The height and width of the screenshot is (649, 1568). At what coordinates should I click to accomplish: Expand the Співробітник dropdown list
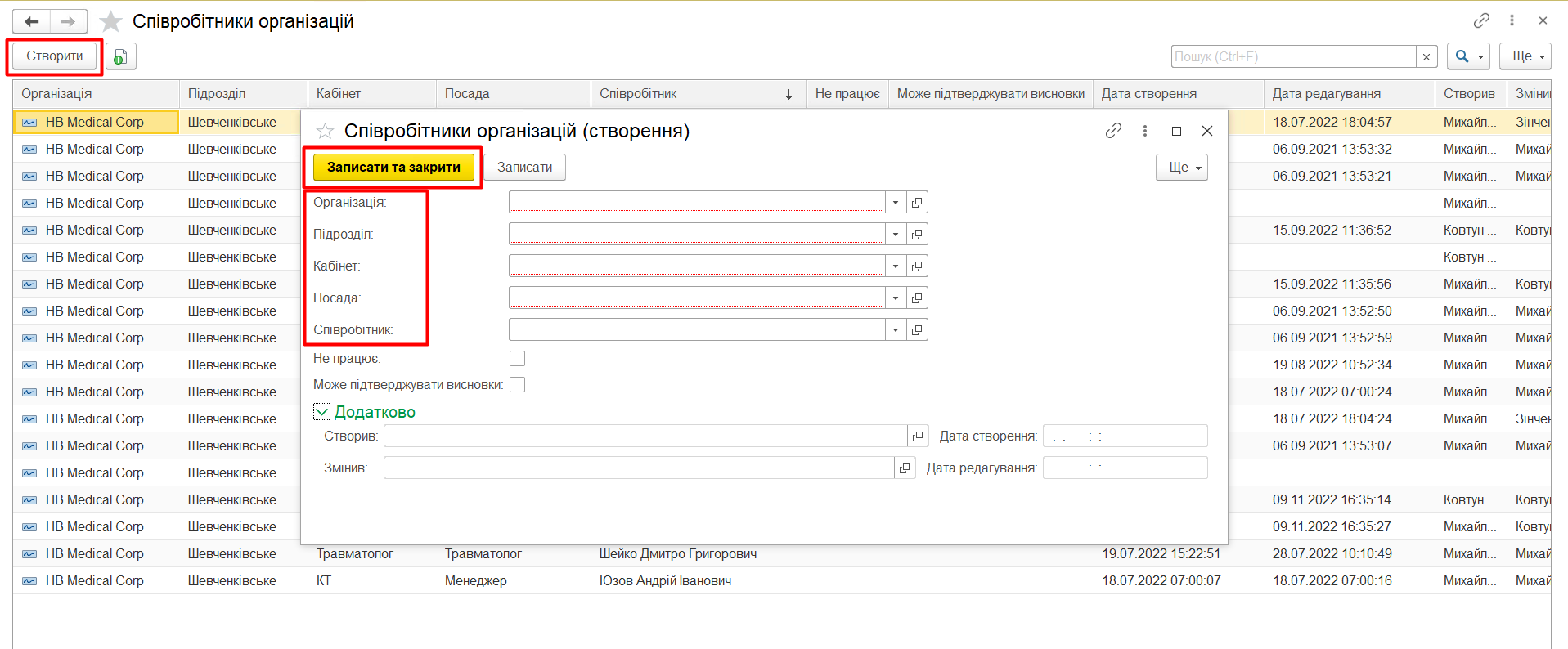(896, 330)
